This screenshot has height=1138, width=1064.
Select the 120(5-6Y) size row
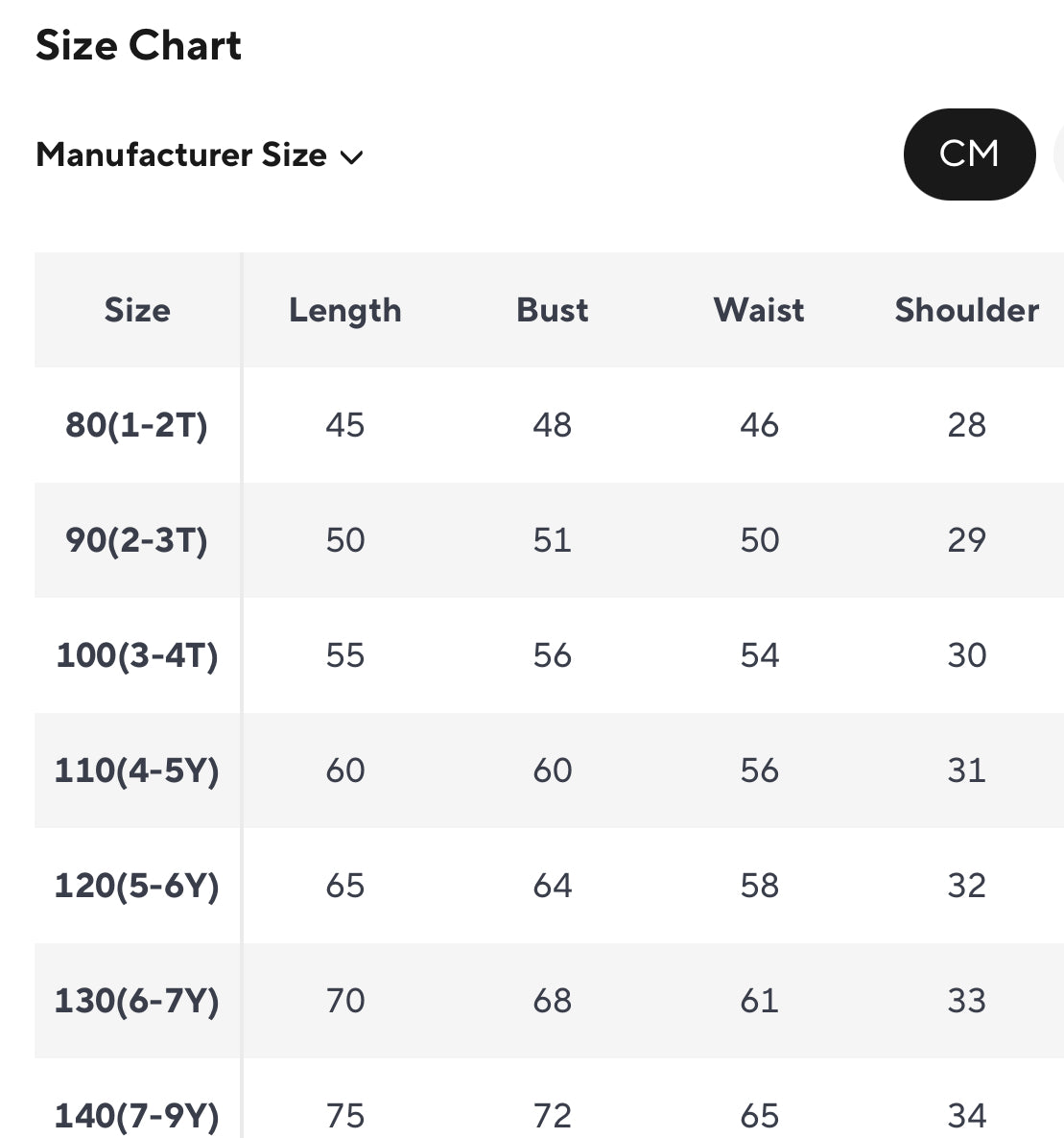137,885
